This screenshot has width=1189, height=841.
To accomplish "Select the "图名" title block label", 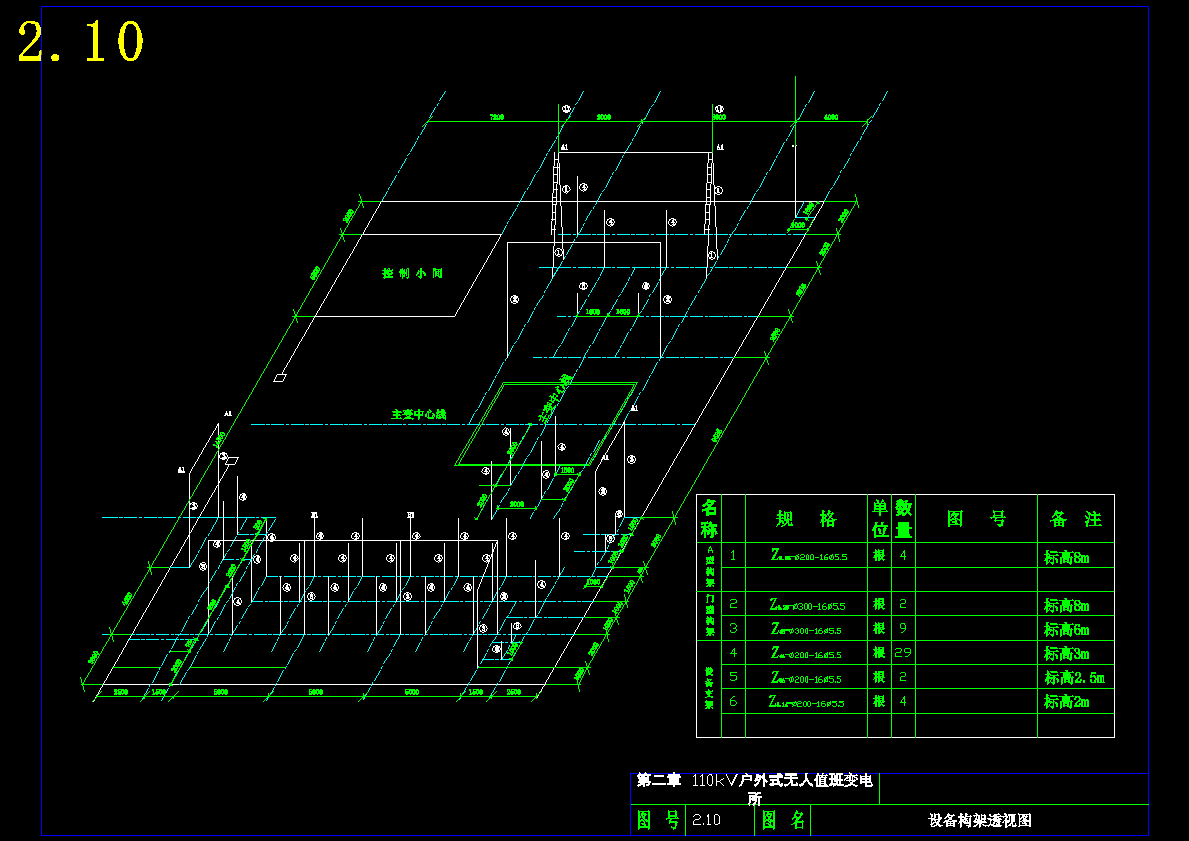I will tap(783, 820).
